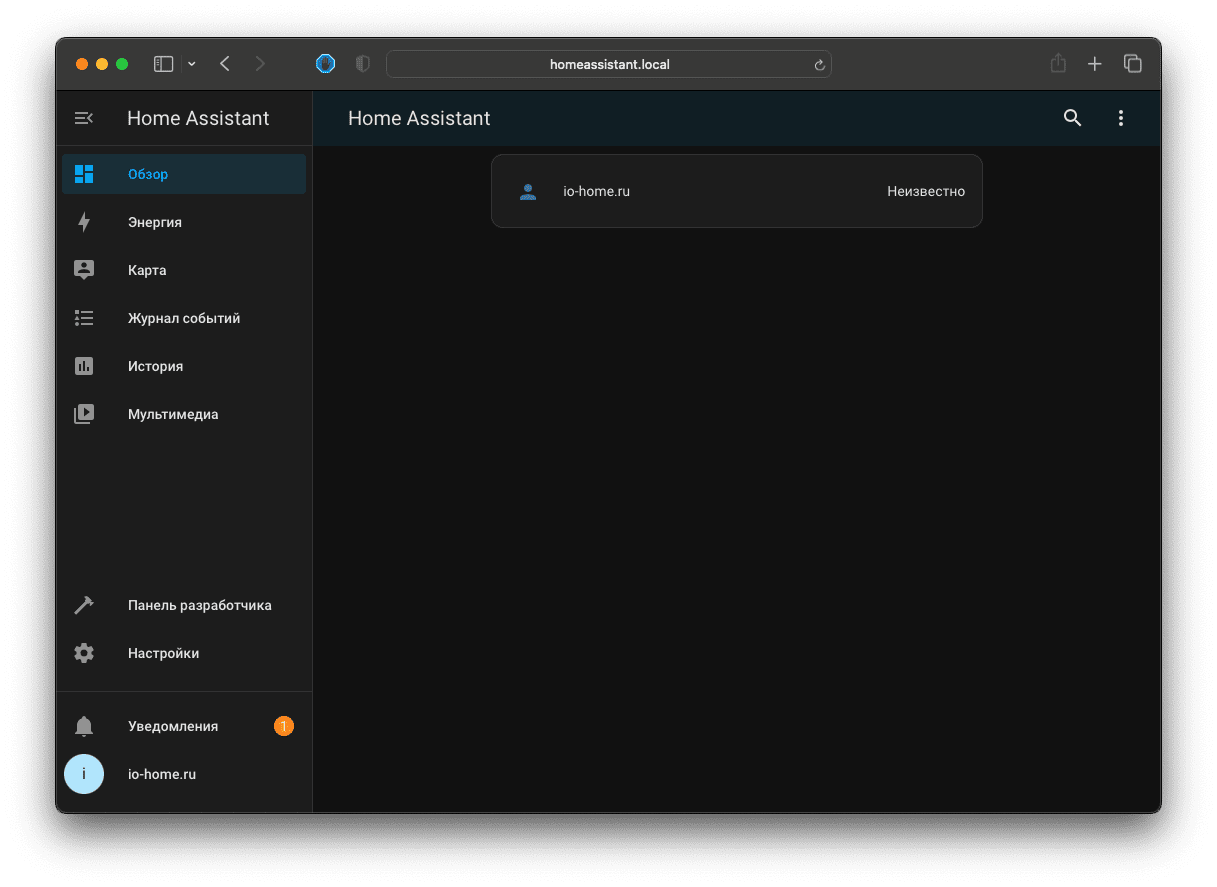Click the header Home Assistant title
1217x887 pixels.
(419, 118)
